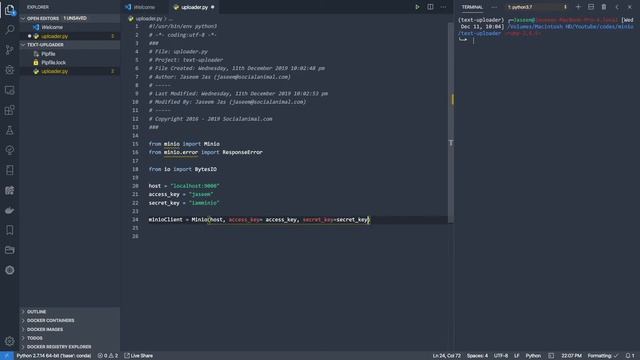Change the file encoding UTF-8
This screenshot has height=360, width=640.
tap(501, 356)
